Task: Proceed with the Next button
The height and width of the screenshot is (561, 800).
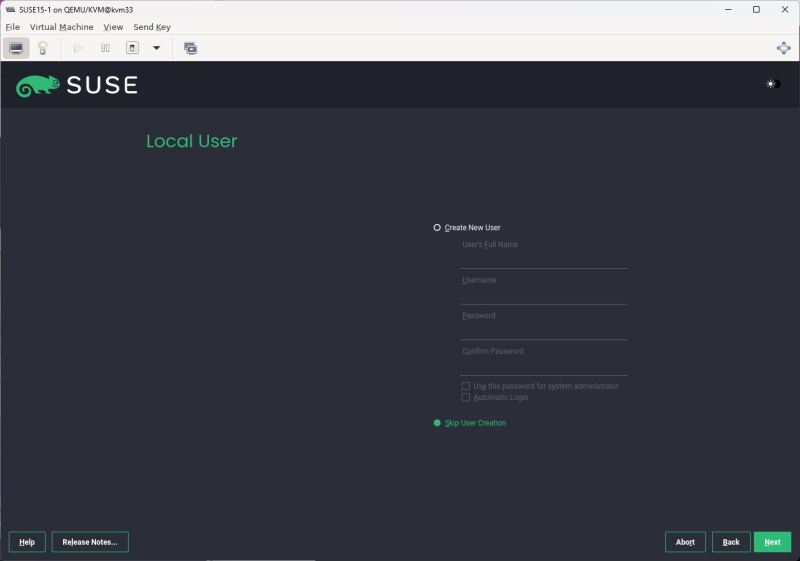Action: [x=772, y=542]
